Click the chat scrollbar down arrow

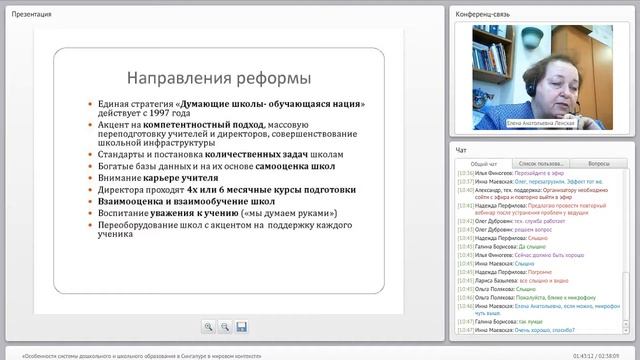coord(626,331)
